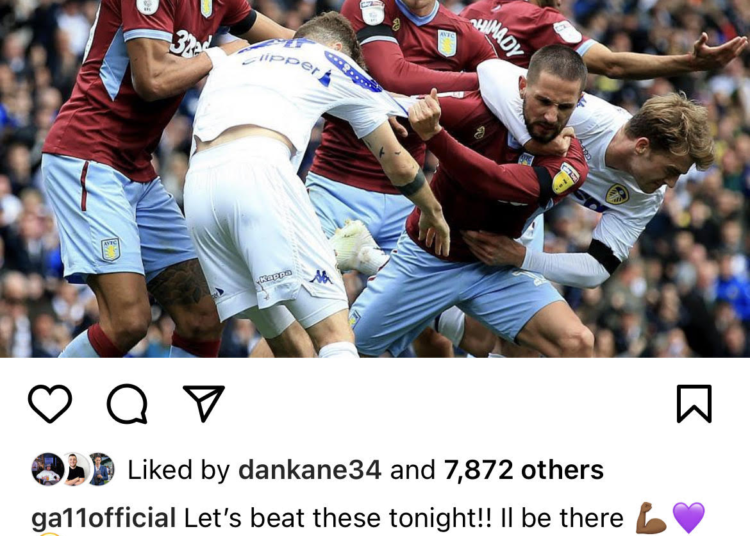Tap the purple heart emoji in the caption
Screen dimensions: 750x536
click(x=689, y=518)
